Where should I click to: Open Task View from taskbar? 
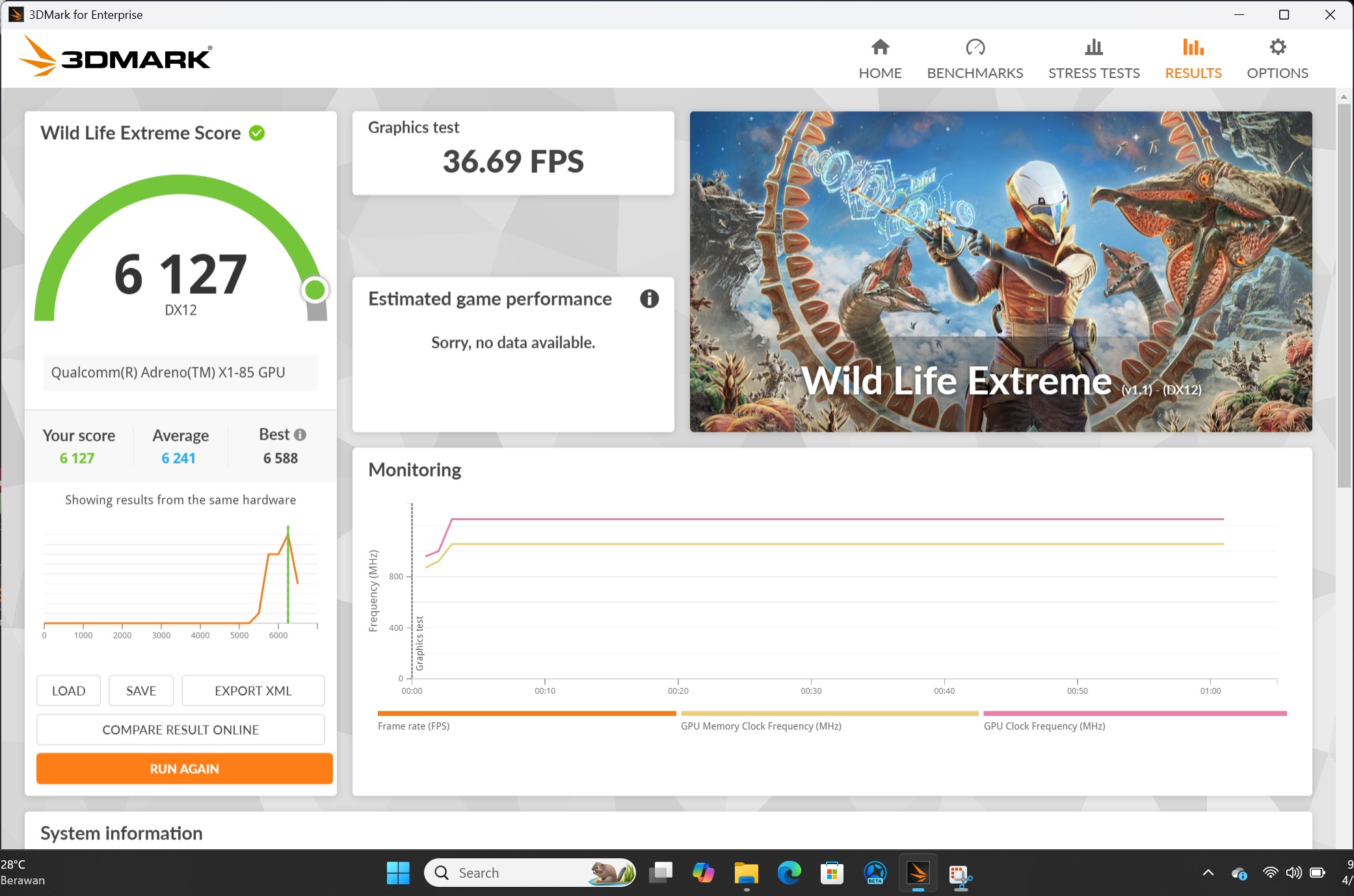pyautogui.click(x=661, y=873)
